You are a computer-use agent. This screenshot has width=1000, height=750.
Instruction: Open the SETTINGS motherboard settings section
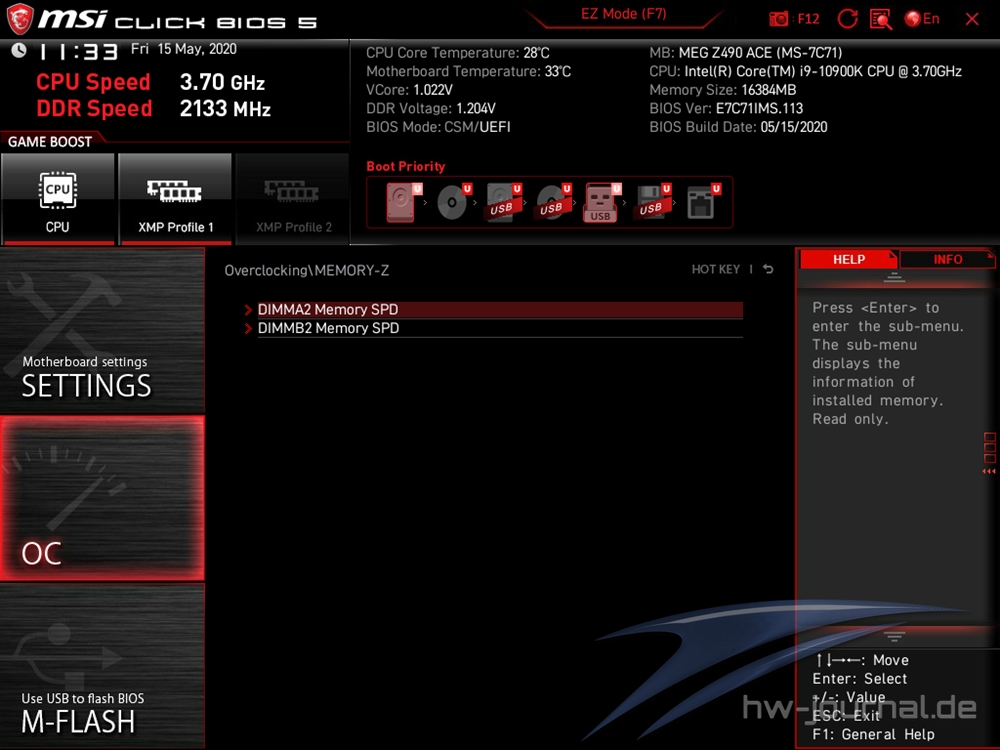pyautogui.click(x=102, y=330)
